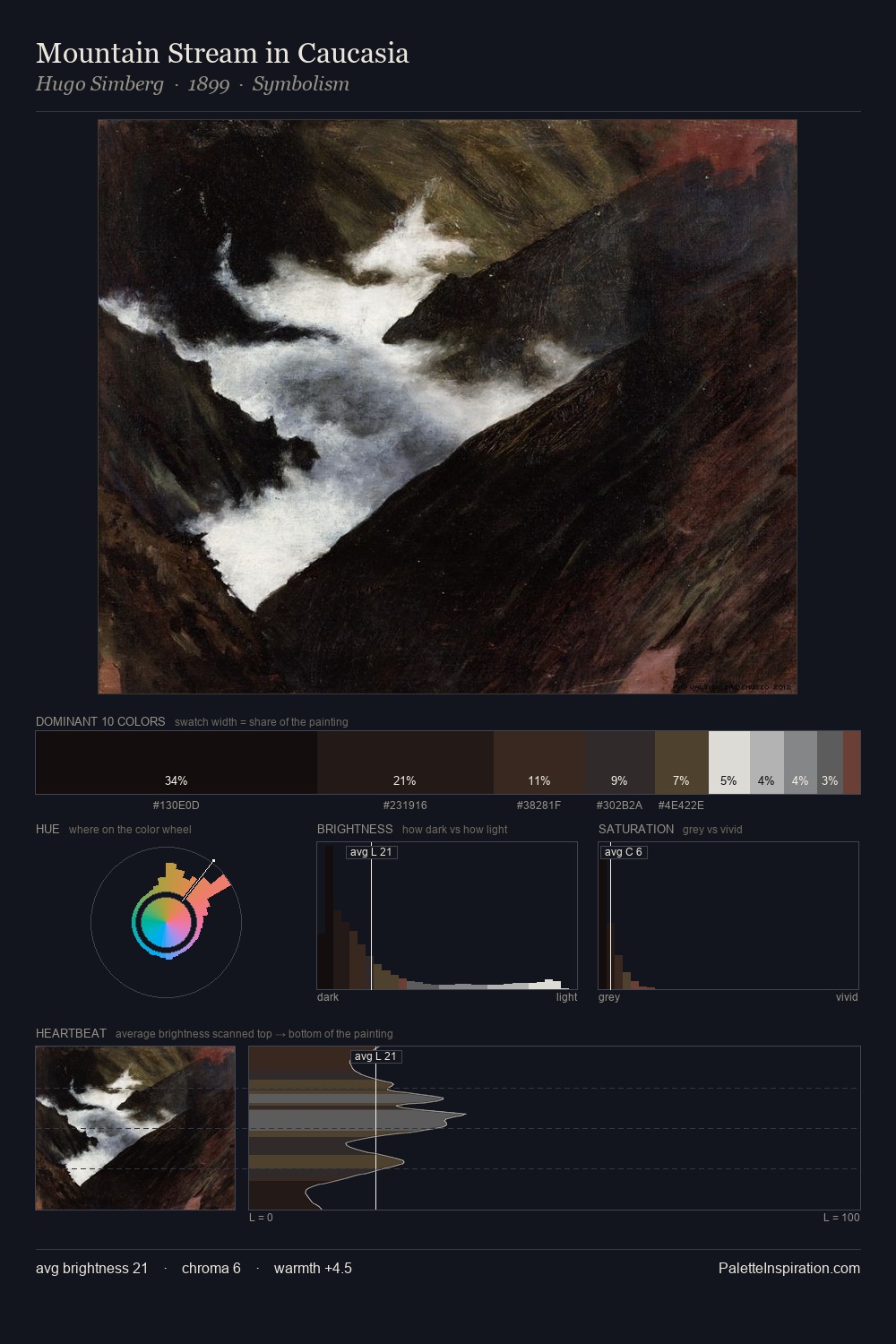Click the L = 0 axis label
The height and width of the screenshot is (1344, 896).
(x=261, y=1218)
